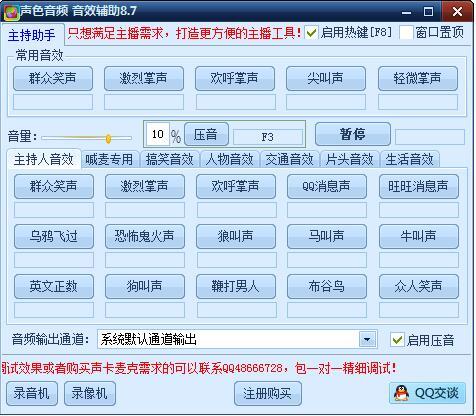
Task: Play the QQ消息声 sound
Action: tap(327, 186)
